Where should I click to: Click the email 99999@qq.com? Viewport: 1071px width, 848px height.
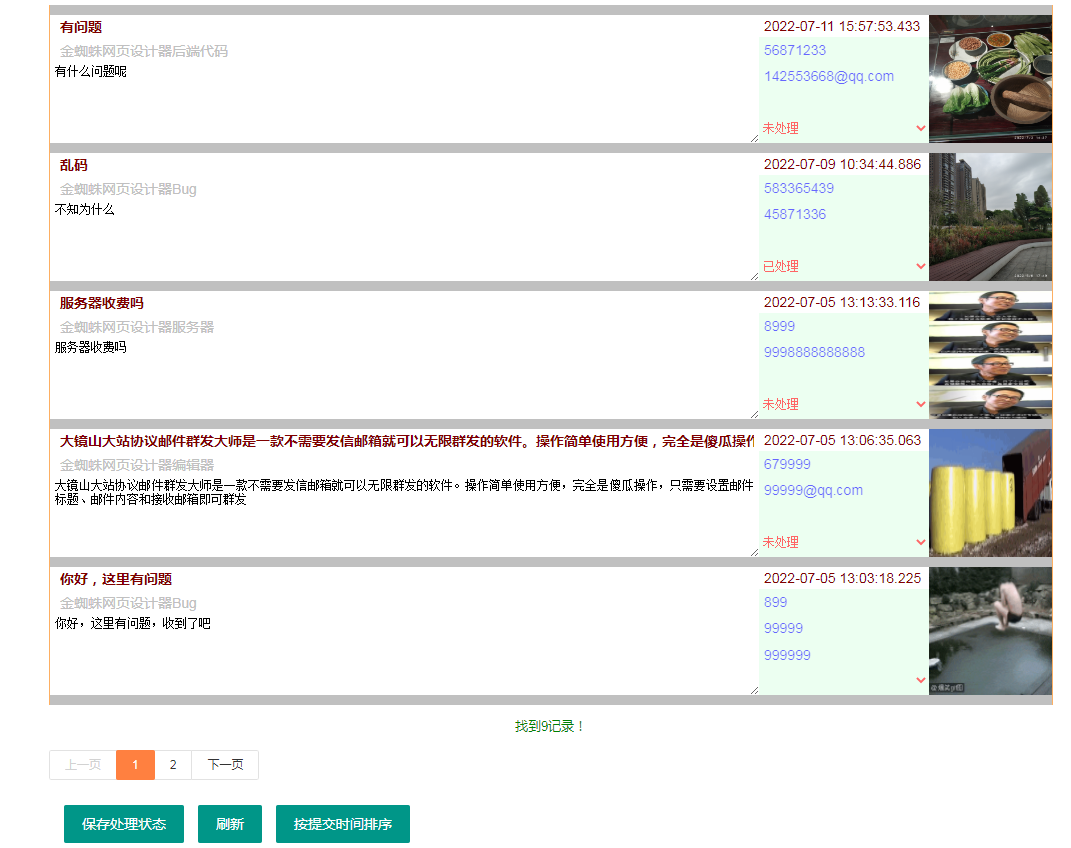pos(813,490)
